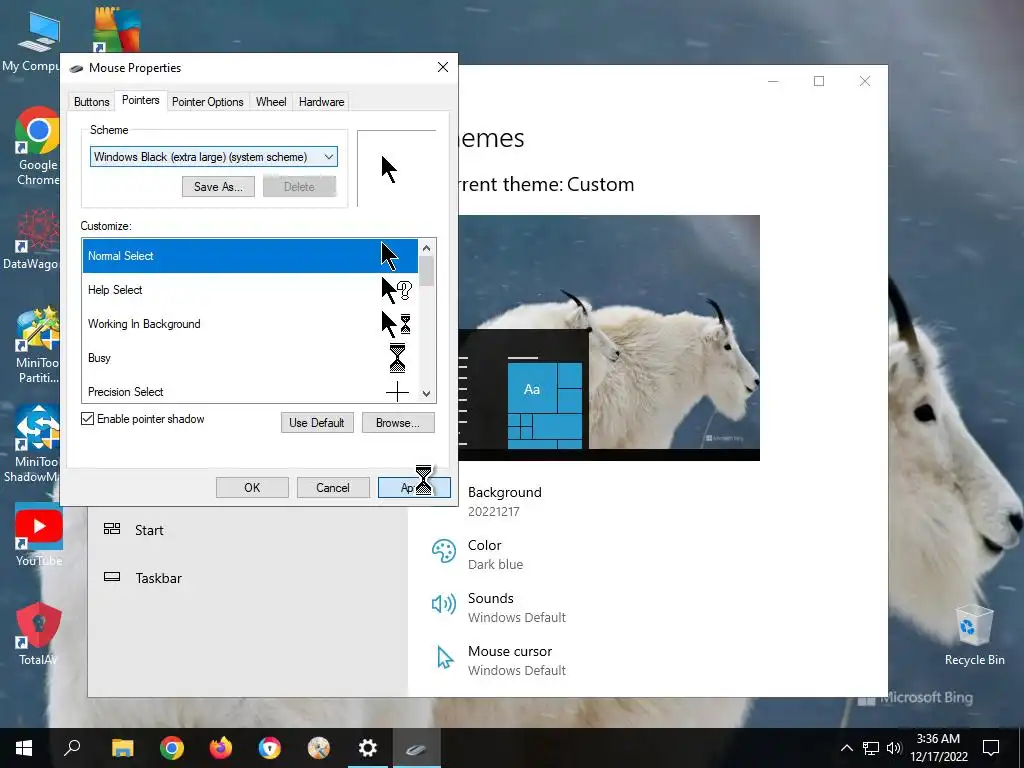Open DataWagon desktop shortcut

pos(31,239)
